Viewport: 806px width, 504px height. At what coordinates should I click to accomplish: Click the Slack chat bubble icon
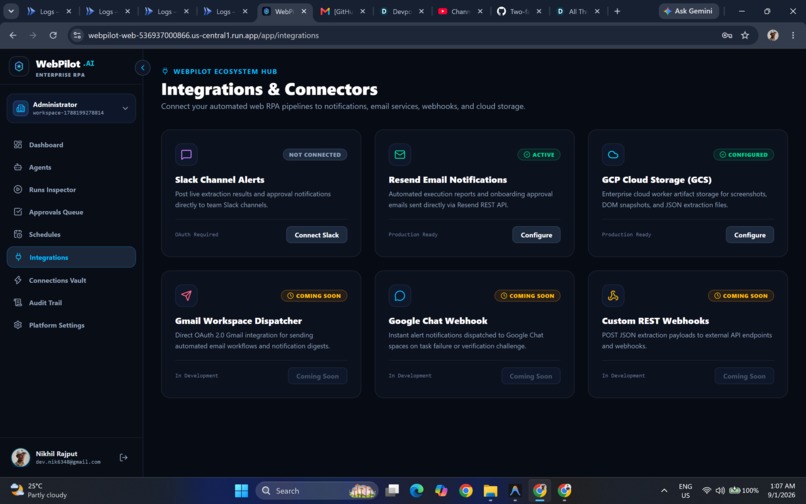187,154
